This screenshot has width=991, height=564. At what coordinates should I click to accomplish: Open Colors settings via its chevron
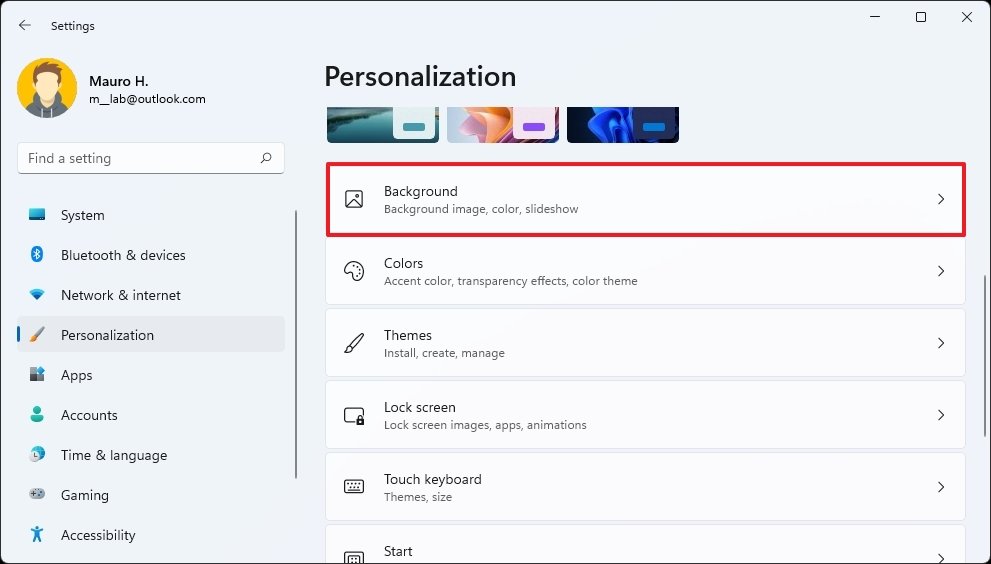(941, 271)
